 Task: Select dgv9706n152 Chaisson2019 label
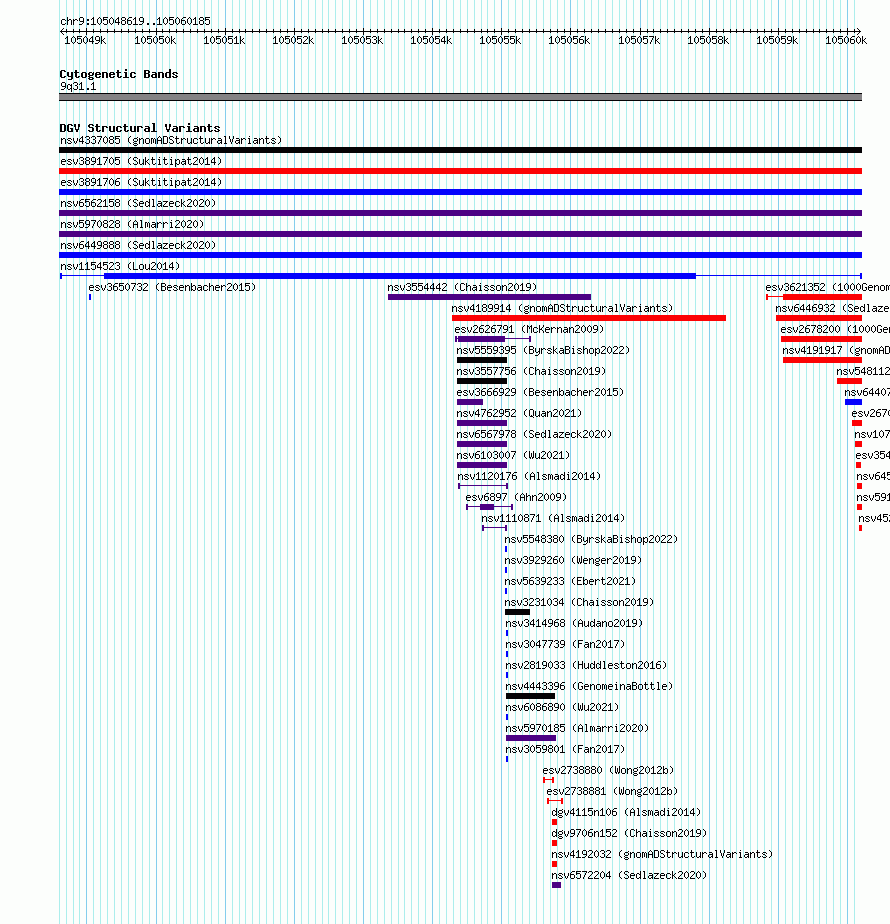(x=629, y=833)
